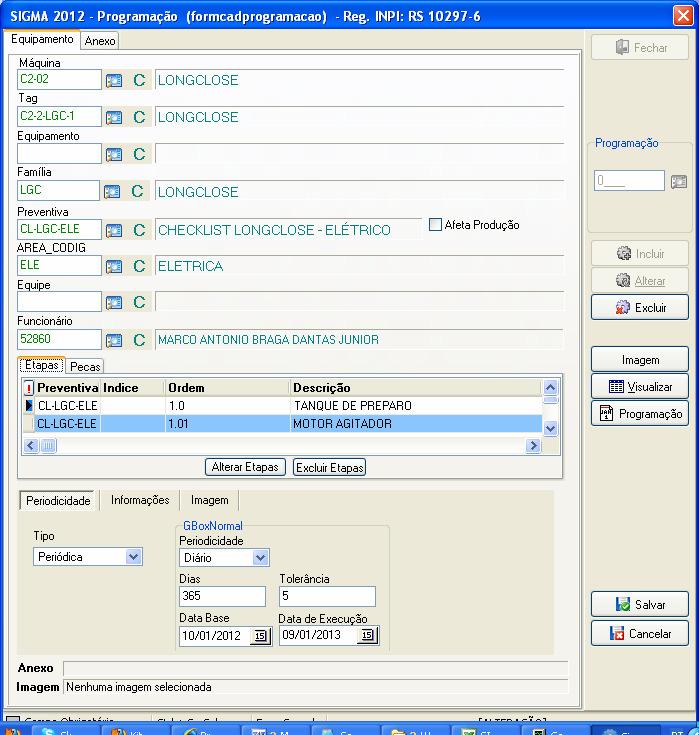The image size is (699, 735).
Task: Open calendar picker for Data Base
Action: [x=261, y=636]
